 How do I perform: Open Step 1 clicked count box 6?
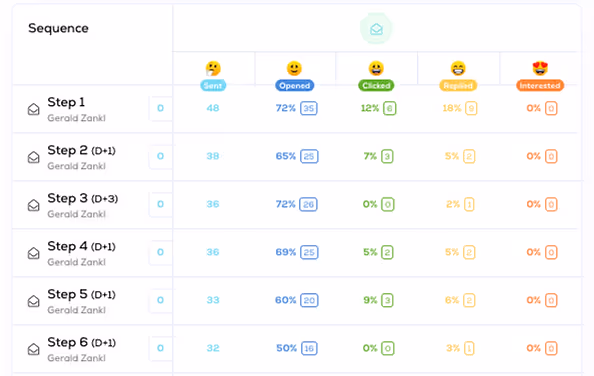[x=389, y=108]
